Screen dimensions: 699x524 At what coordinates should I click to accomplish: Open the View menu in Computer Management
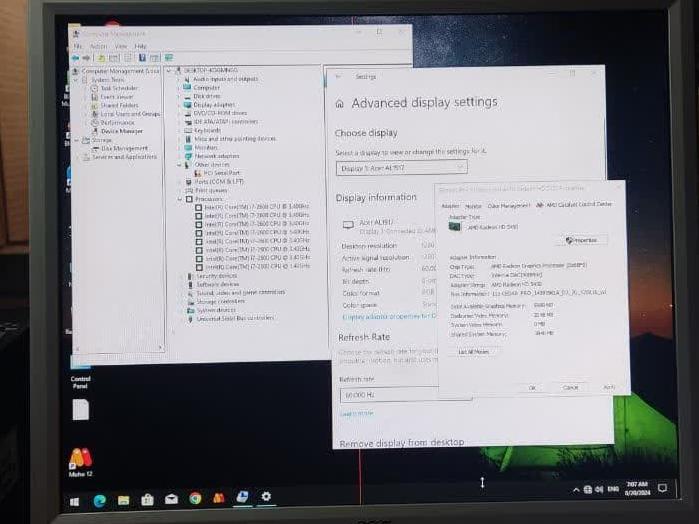click(x=121, y=46)
